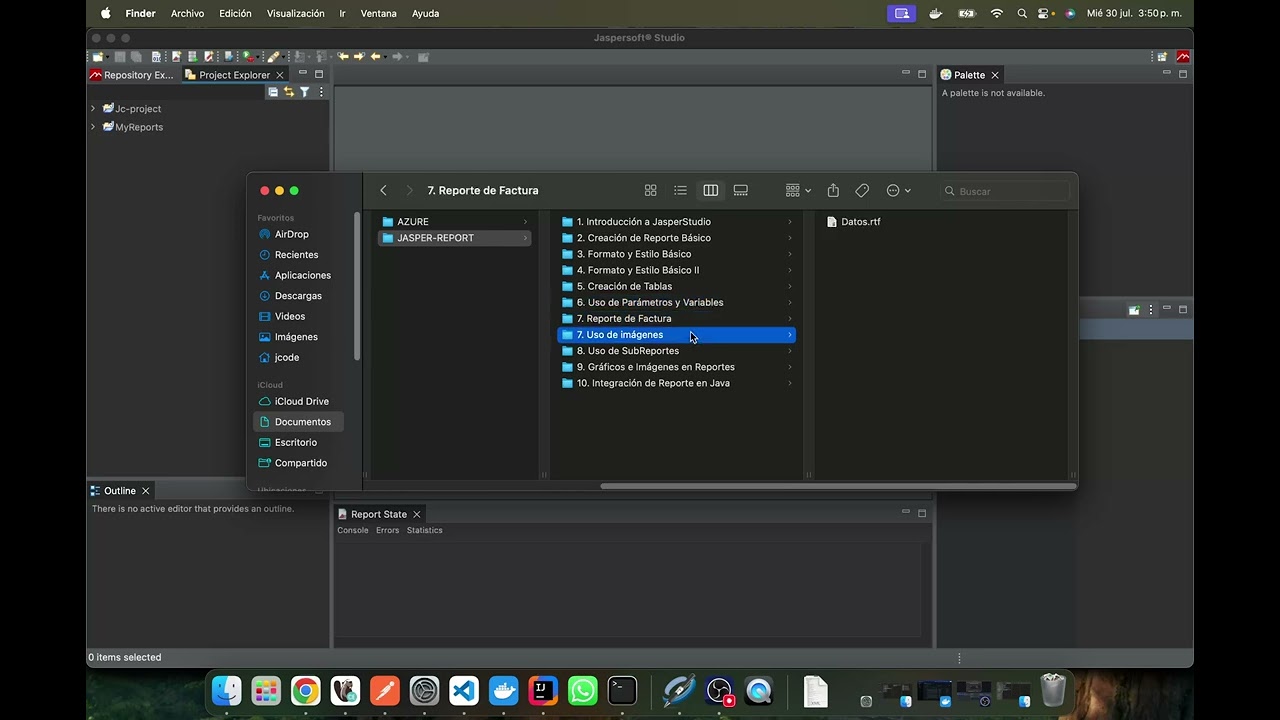Open Imágenes in Finder sidebar
Viewport: 1280px width, 720px height.
[x=296, y=337]
